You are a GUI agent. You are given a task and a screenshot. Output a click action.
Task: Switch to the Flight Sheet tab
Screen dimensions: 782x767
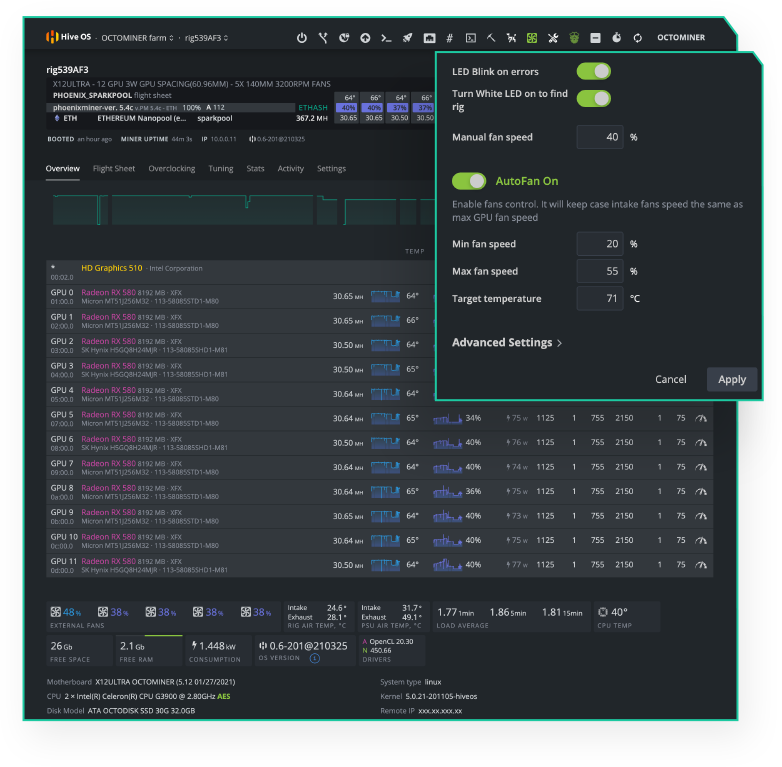[114, 169]
